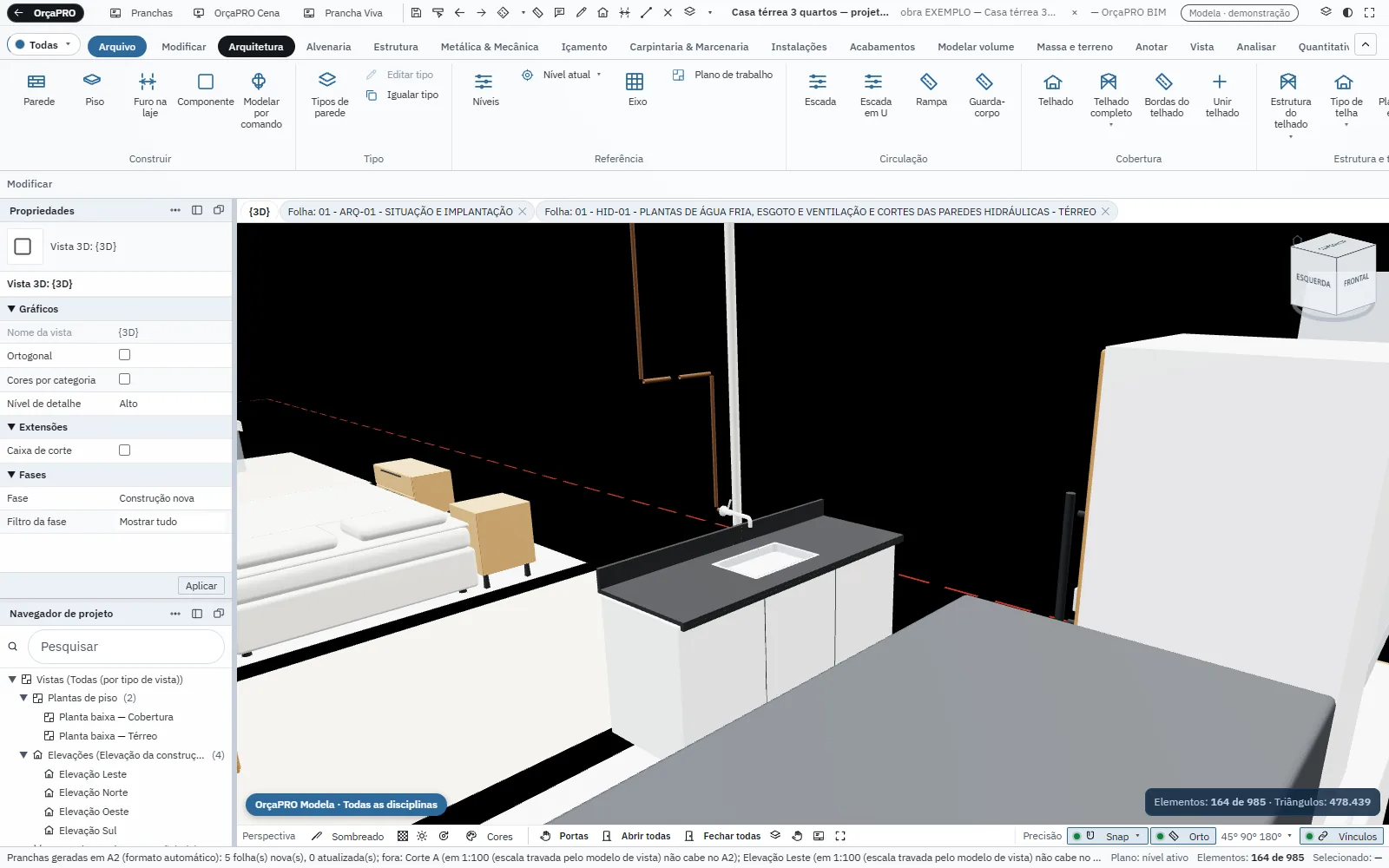1389x868 pixels.
Task: Open Planta baixa — Térreo view
Action: 108,736
